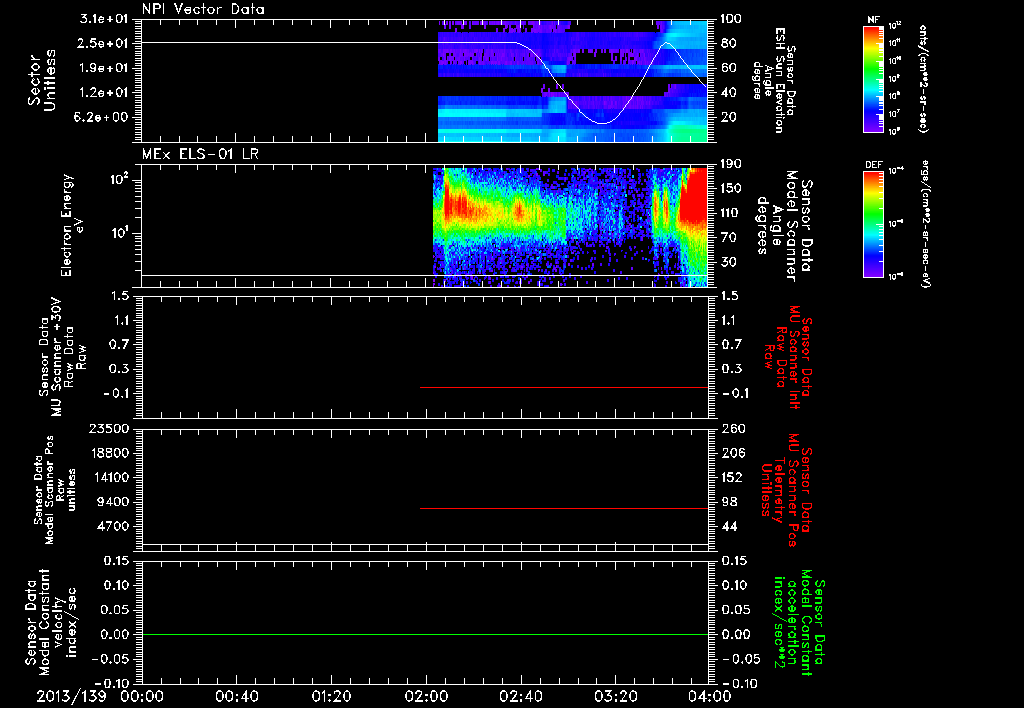Click the red MU Scanner Pos line

(564, 508)
